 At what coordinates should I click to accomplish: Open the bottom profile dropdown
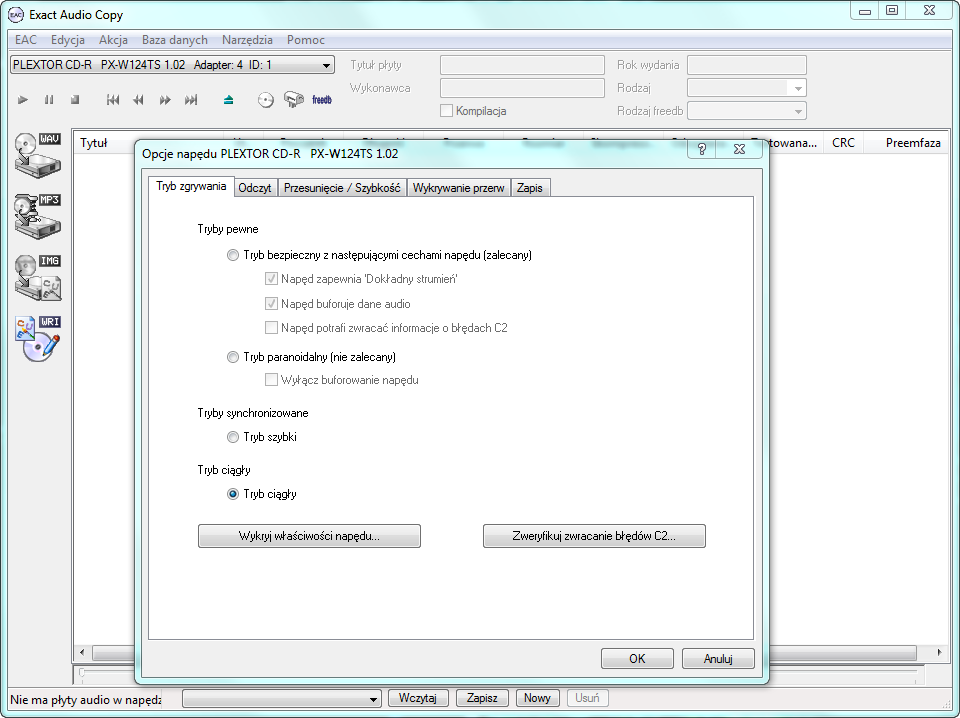click(x=282, y=698)
